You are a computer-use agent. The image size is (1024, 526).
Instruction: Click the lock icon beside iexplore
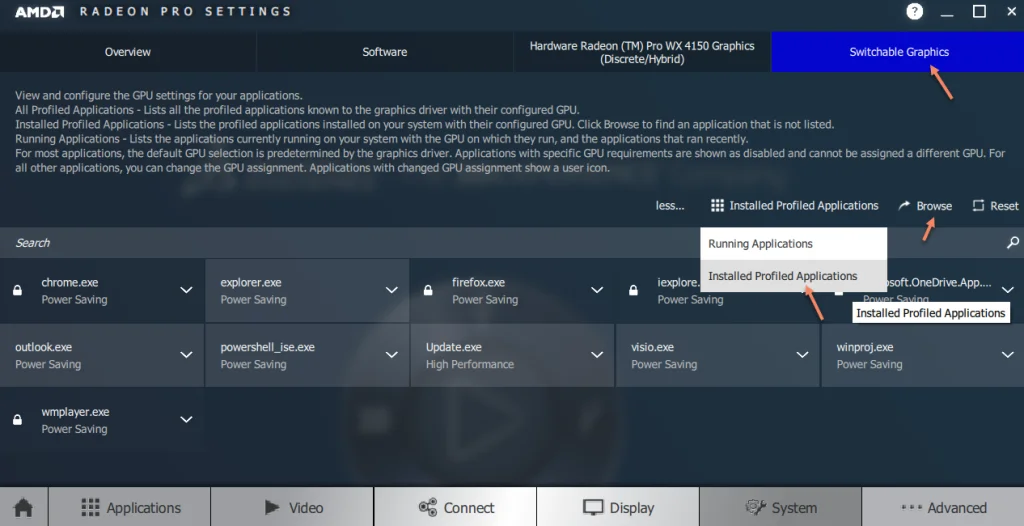coord(633,290)
